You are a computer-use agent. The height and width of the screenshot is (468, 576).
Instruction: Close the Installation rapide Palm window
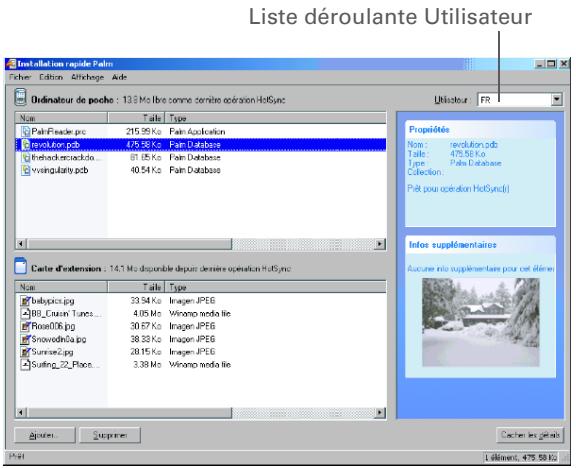tap(564, 64)
